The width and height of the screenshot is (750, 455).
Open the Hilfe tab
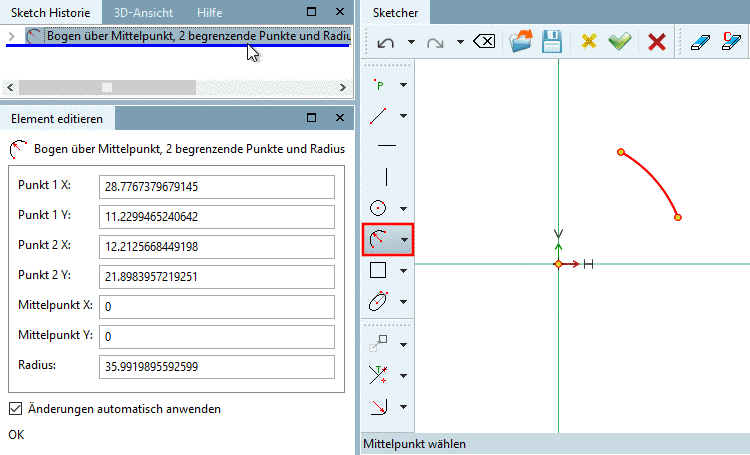click(x=210, y=12)
